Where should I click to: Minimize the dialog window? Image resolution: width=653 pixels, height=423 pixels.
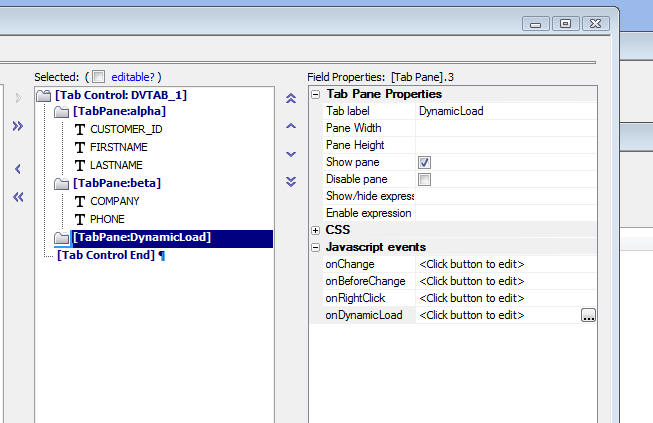point(536,23)
